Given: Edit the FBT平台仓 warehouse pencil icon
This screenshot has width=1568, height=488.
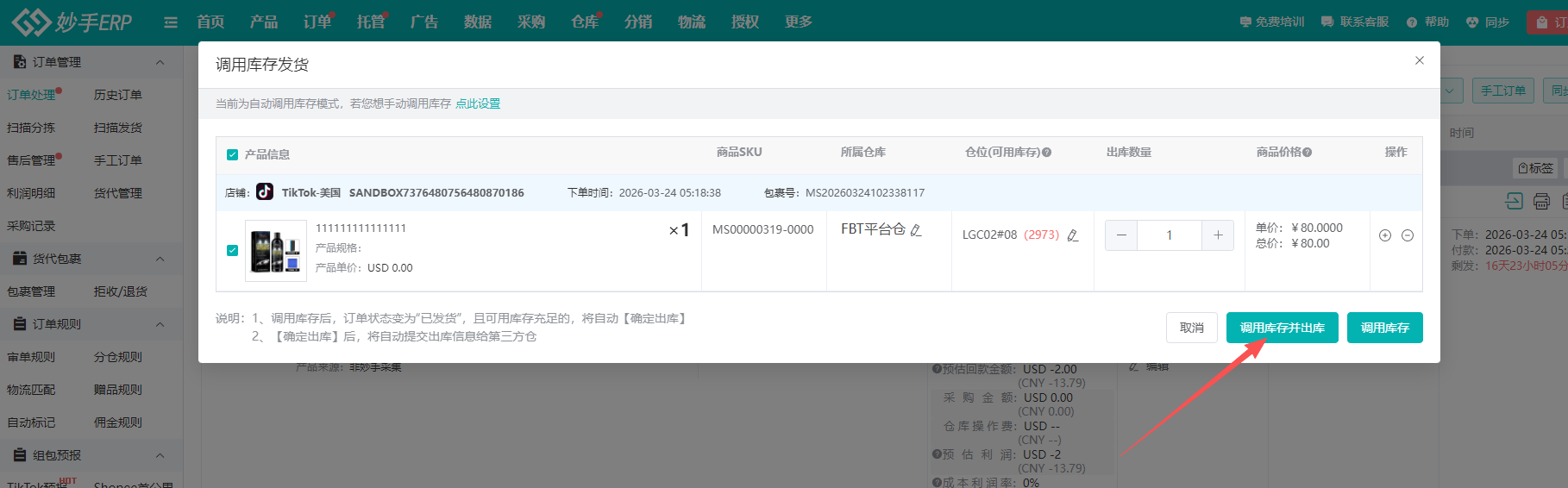Looking at the screenshot, I should (x=916, y=230).
